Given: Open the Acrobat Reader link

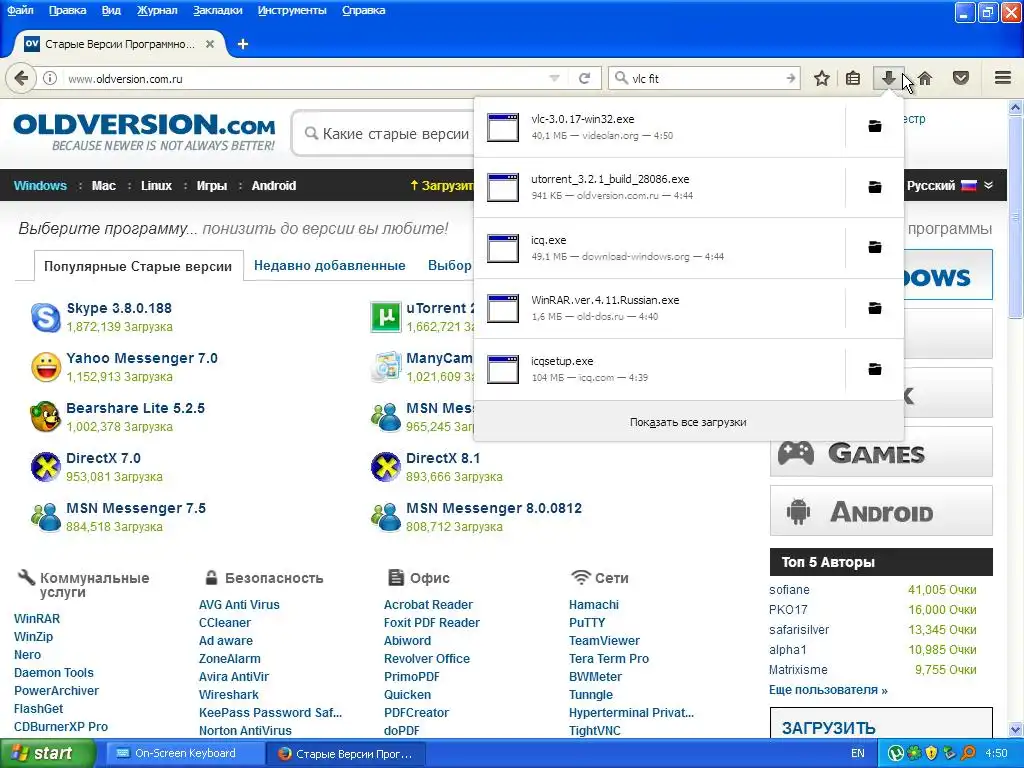Looking at the screenshot, I should [428, 605].
